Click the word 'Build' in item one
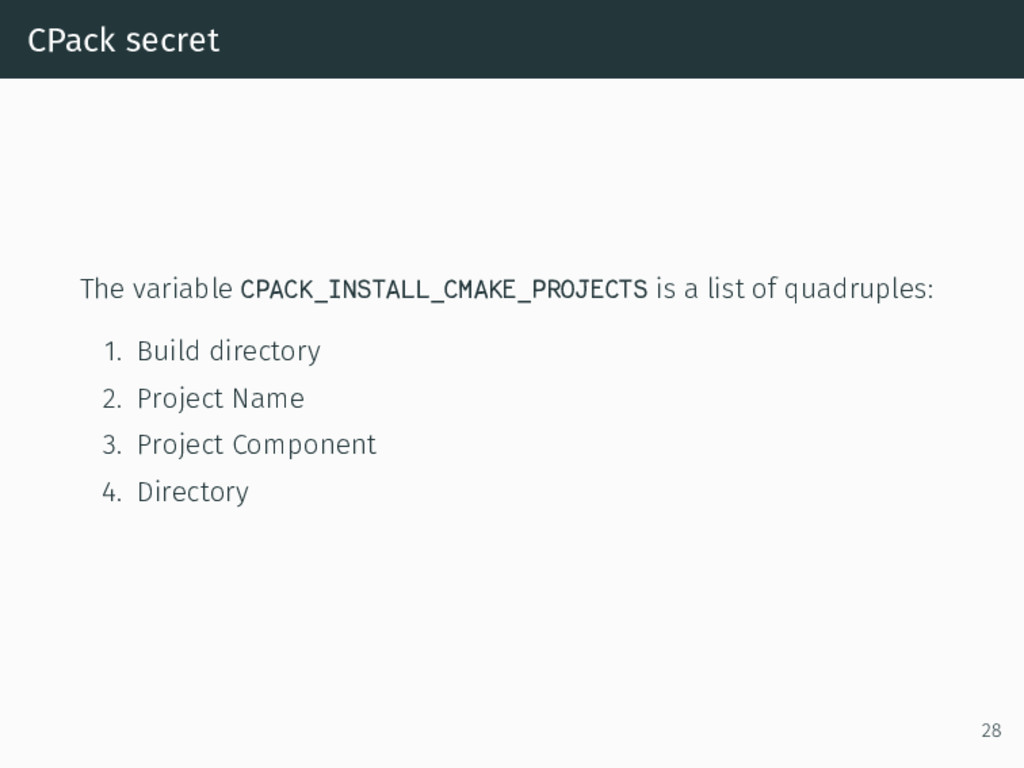Image resolution: width=1024 pixels, height=768 pixels. point(168,351)
